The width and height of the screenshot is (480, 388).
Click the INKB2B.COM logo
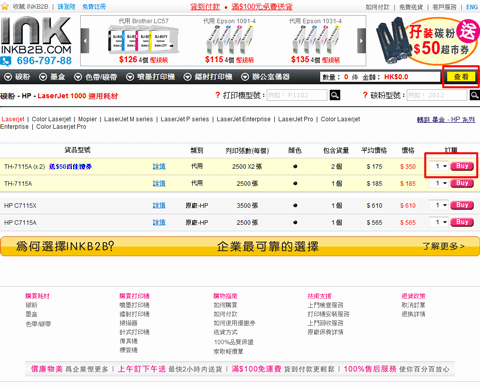point(36,36)
